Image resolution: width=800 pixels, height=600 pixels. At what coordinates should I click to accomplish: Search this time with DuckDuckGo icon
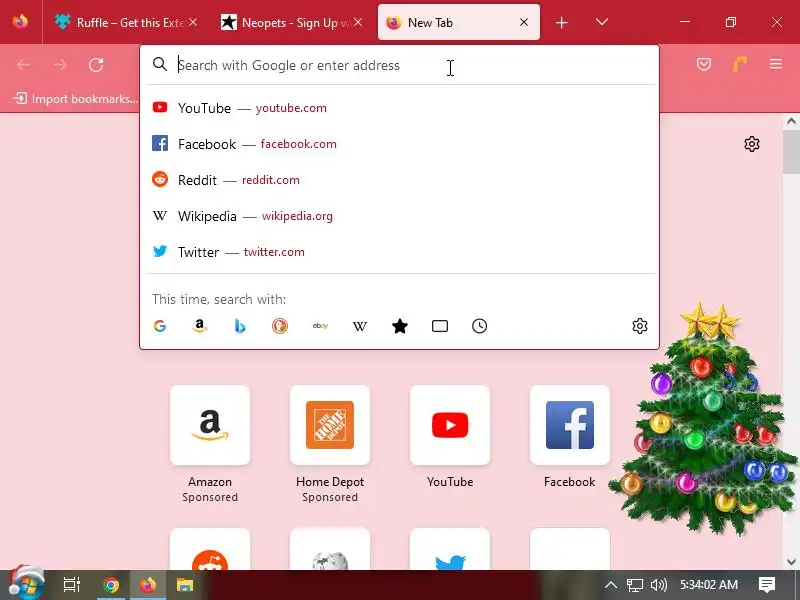tap(280, 326)
